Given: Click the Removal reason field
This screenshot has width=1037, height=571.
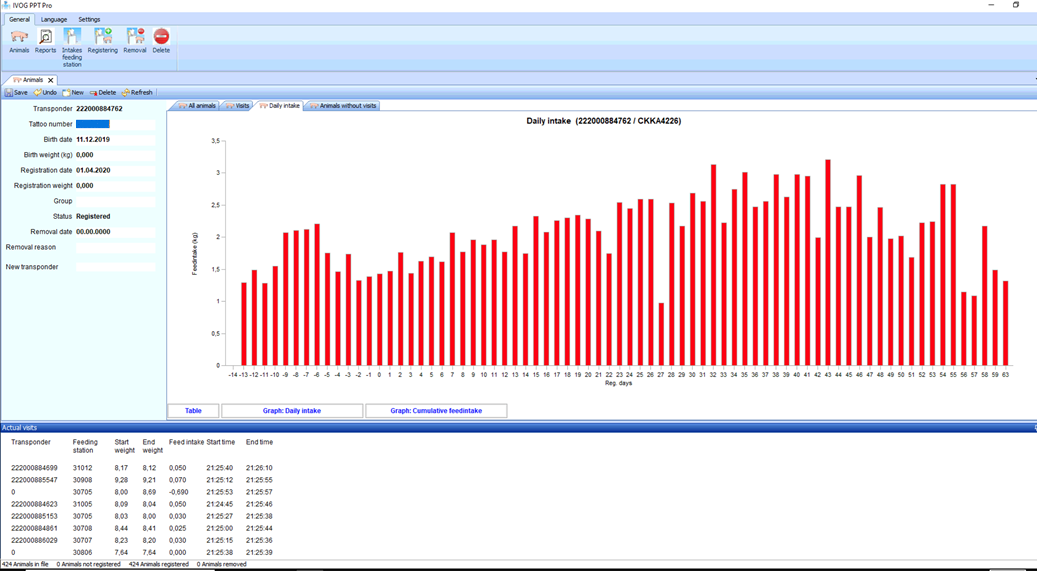Looking at the screenshot, I should point(115,247).
